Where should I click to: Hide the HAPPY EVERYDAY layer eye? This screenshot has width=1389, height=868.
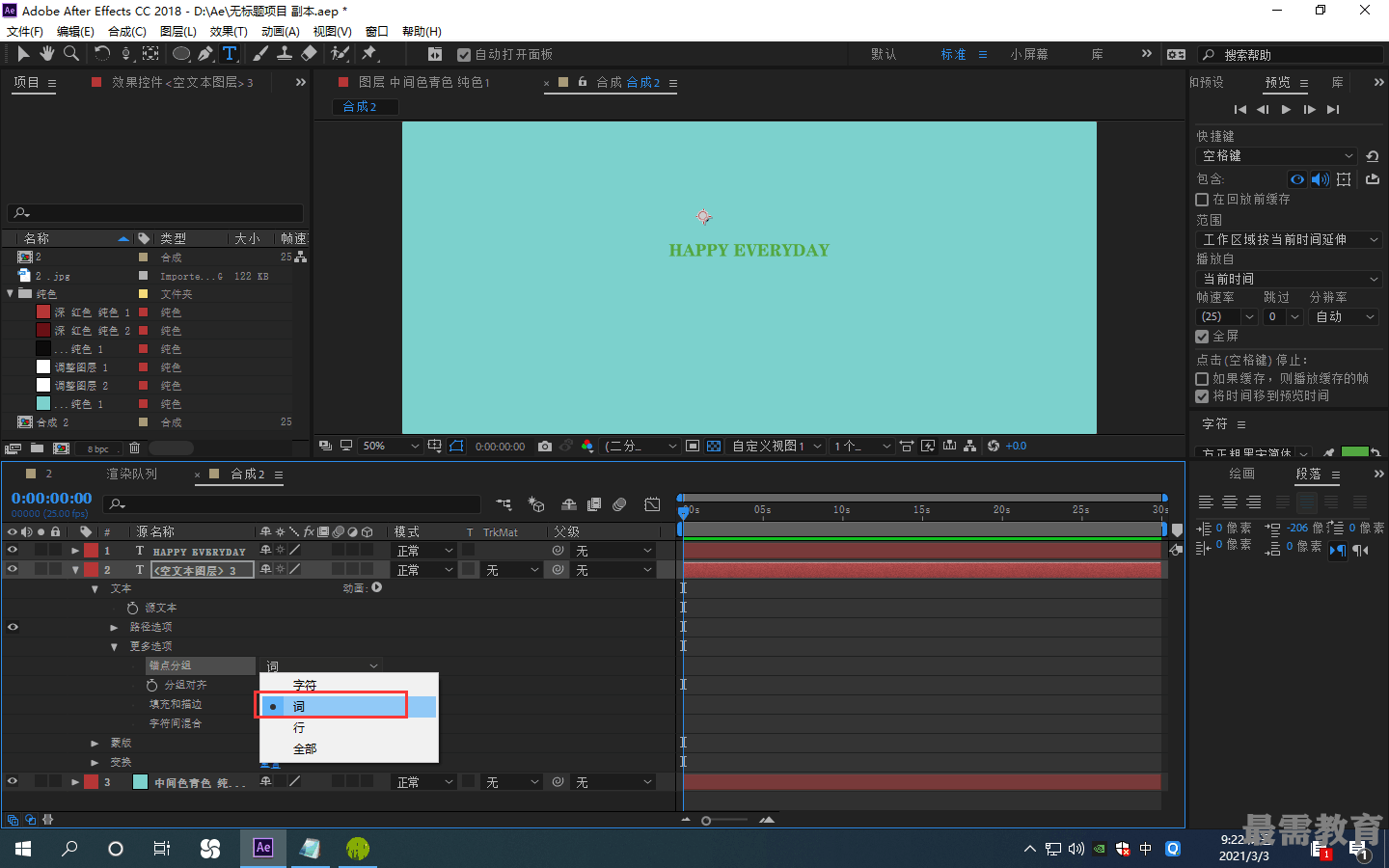[13, 550]
